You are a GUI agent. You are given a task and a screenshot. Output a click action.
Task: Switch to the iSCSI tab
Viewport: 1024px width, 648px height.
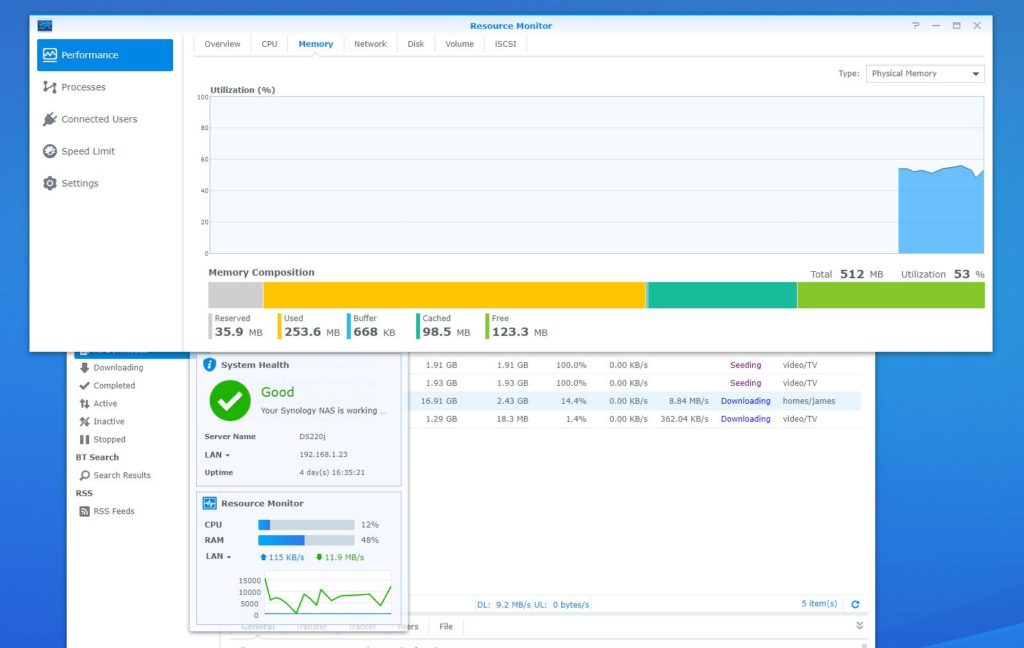tap(505, 44)
